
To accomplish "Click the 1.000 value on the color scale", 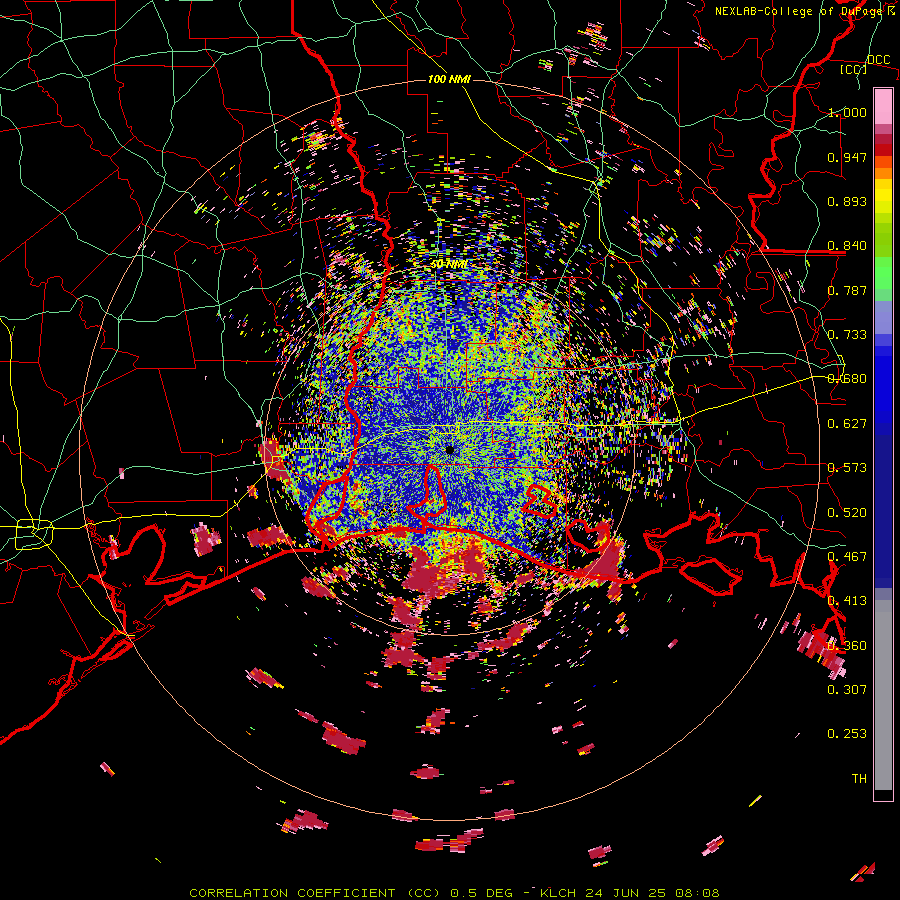I will 847,112.
